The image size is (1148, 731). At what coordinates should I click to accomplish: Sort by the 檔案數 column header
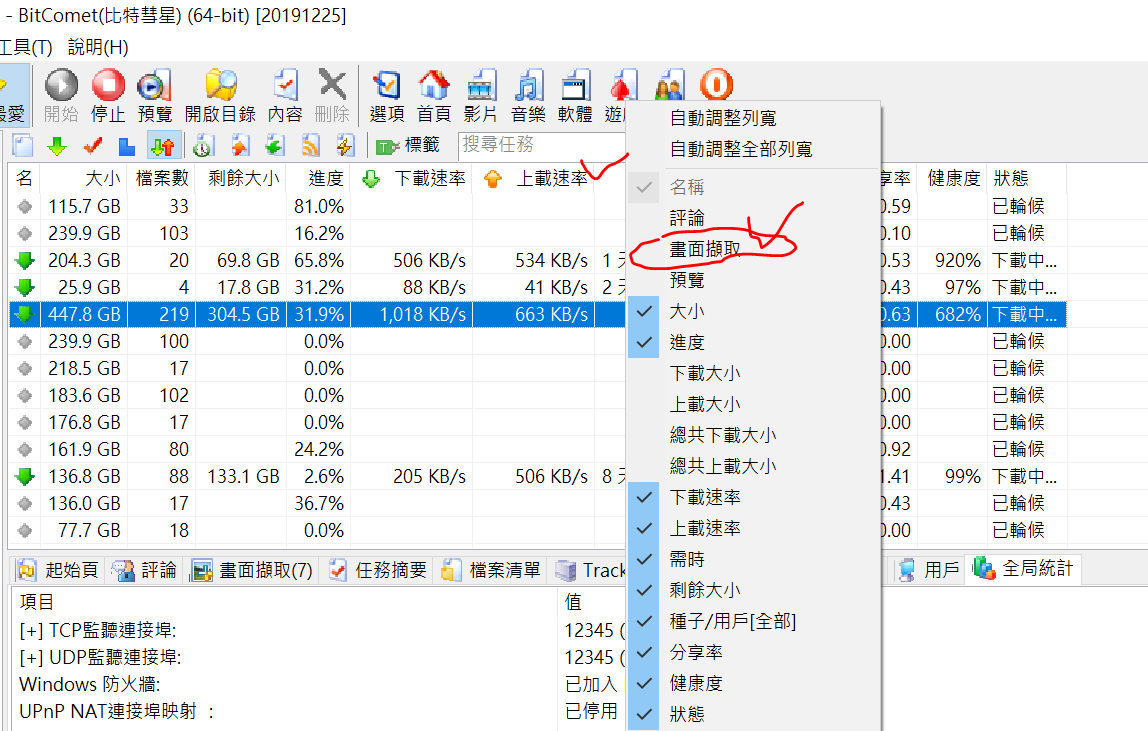click(162, 179)
